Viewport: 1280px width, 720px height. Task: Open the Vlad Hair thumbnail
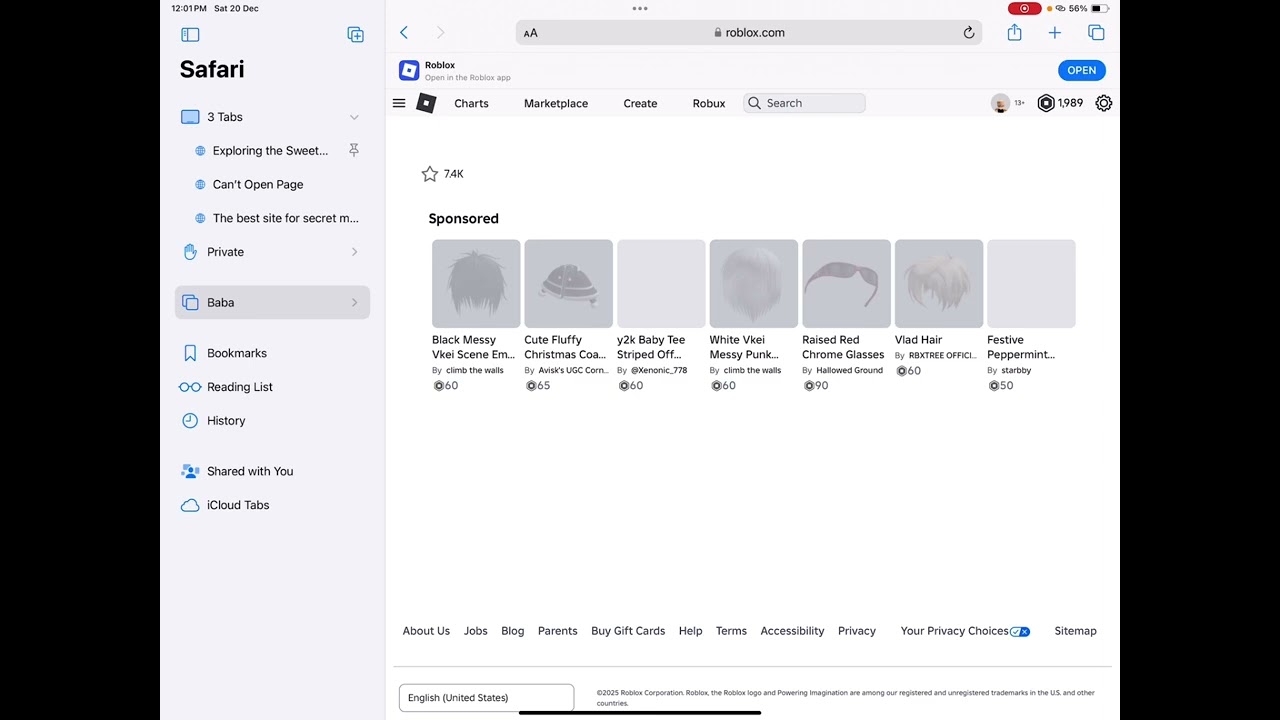pyautogui.click(x=939, y=284)
